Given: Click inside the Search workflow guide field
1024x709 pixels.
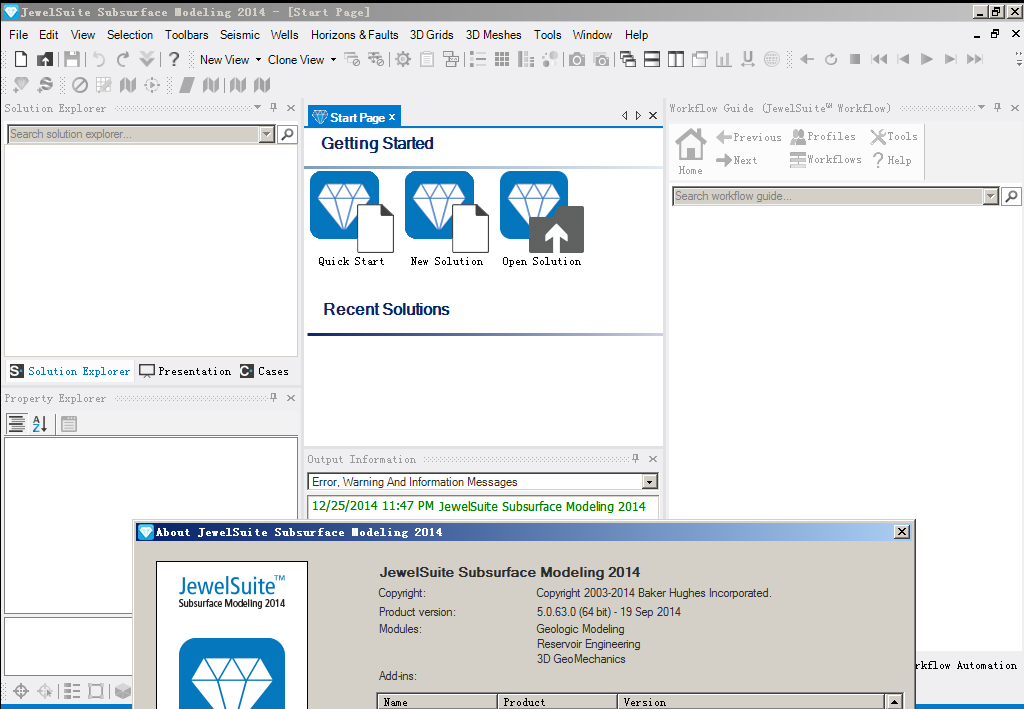Looking at the screenshot, I should click(828, 196).
